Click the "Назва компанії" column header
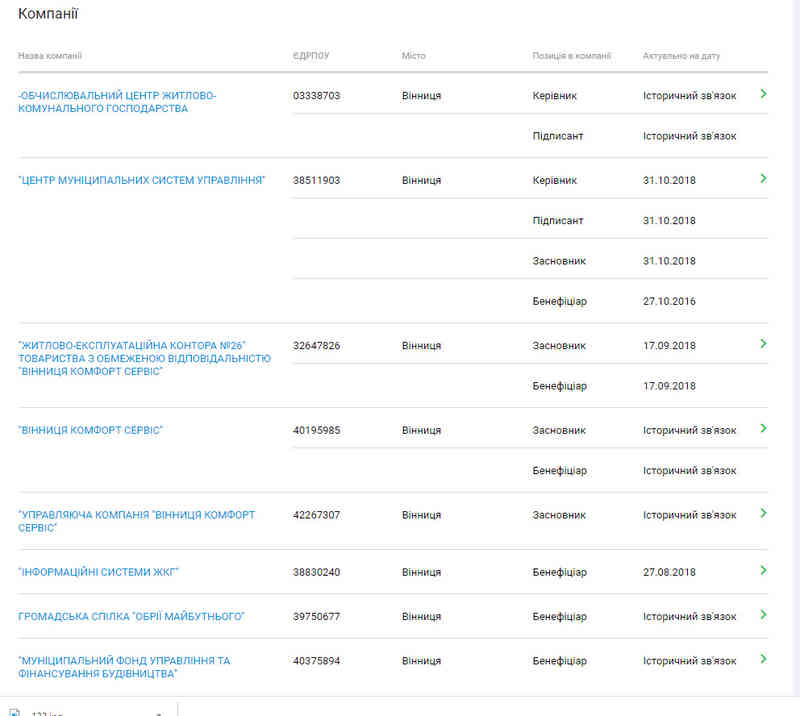800x716 pixels. 50,56
